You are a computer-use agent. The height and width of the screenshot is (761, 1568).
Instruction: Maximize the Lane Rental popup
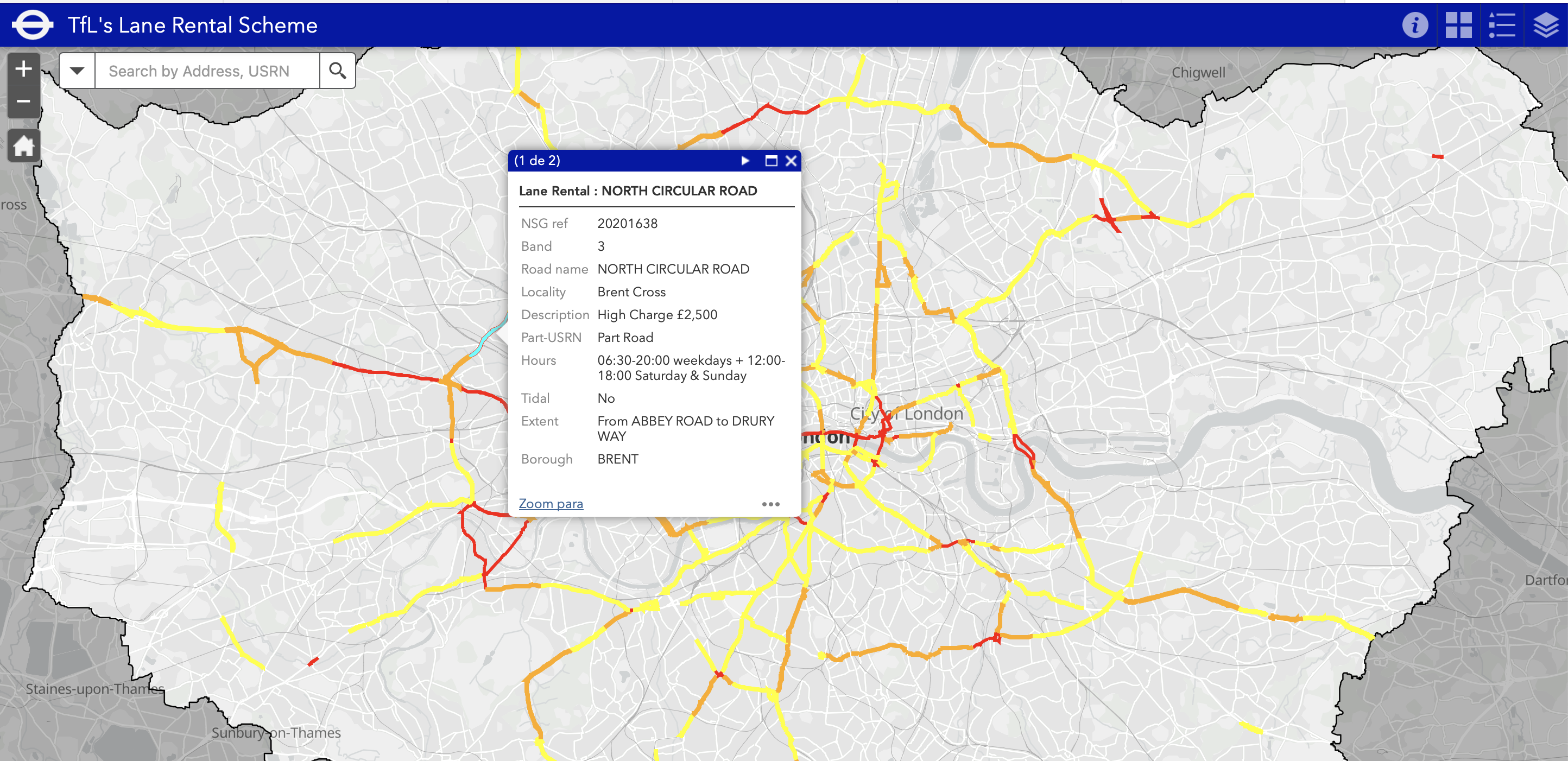[770, 161]
